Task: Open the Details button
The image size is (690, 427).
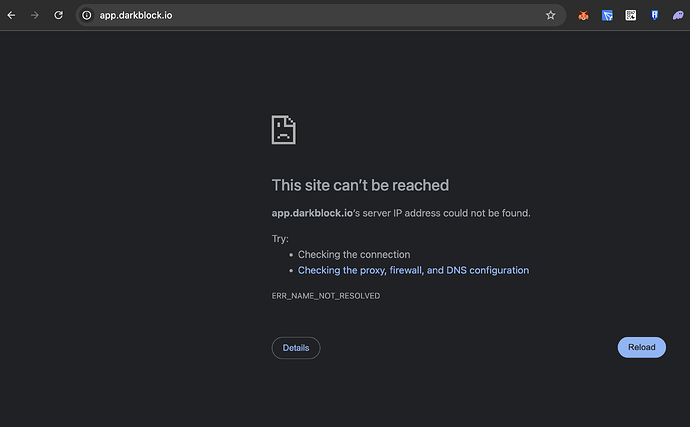Action: 296,348
